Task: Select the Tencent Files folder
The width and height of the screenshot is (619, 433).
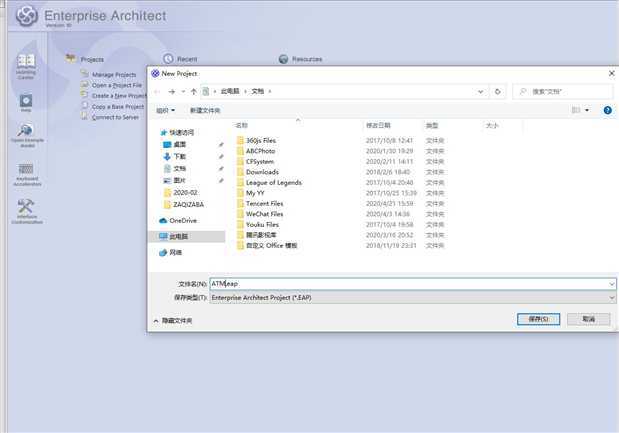Action: (264, 204)
